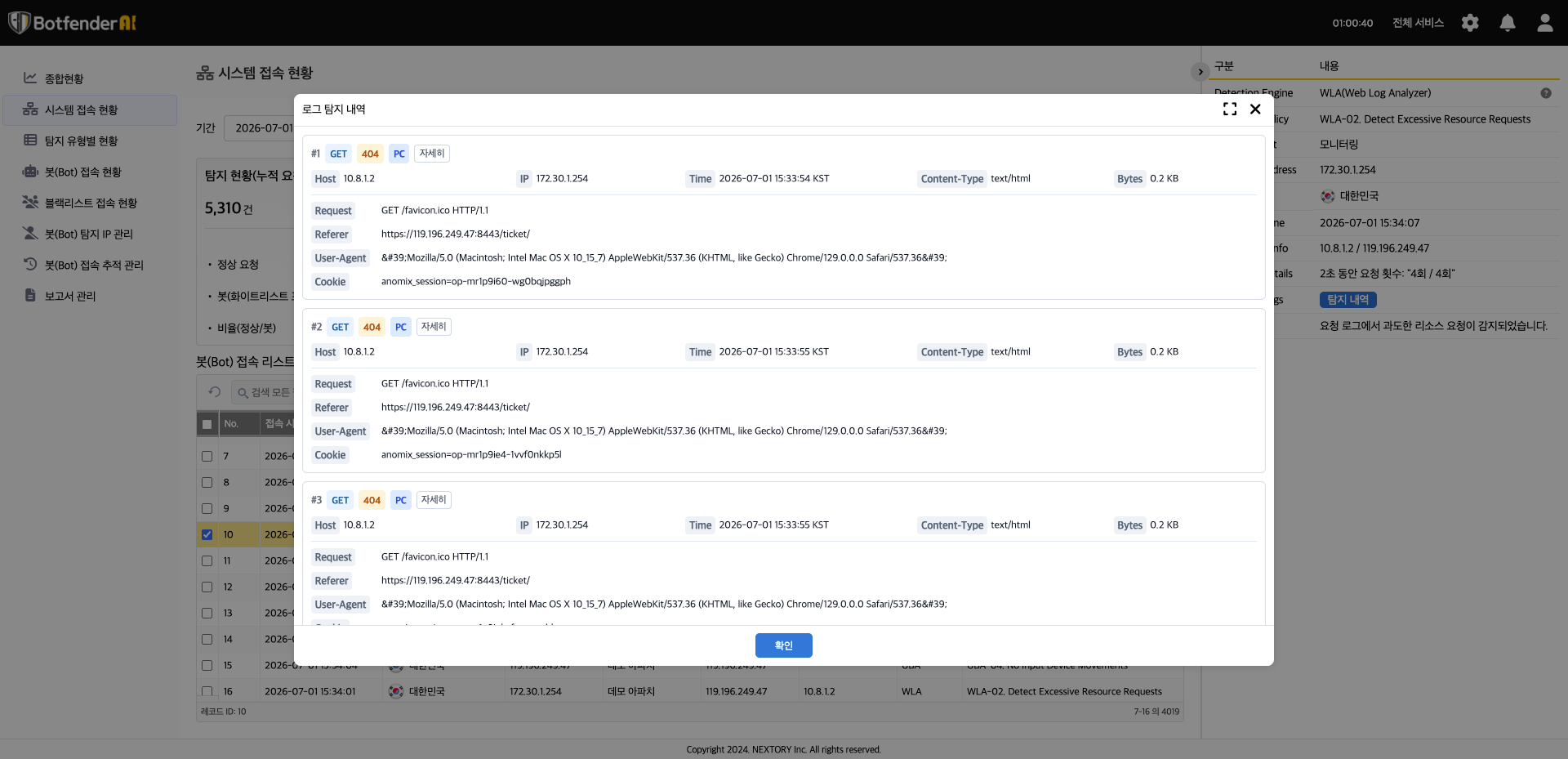Click the 5,310 건 detection count
The height and width of the screenshot is (759, 1568).
pos(229,208)
